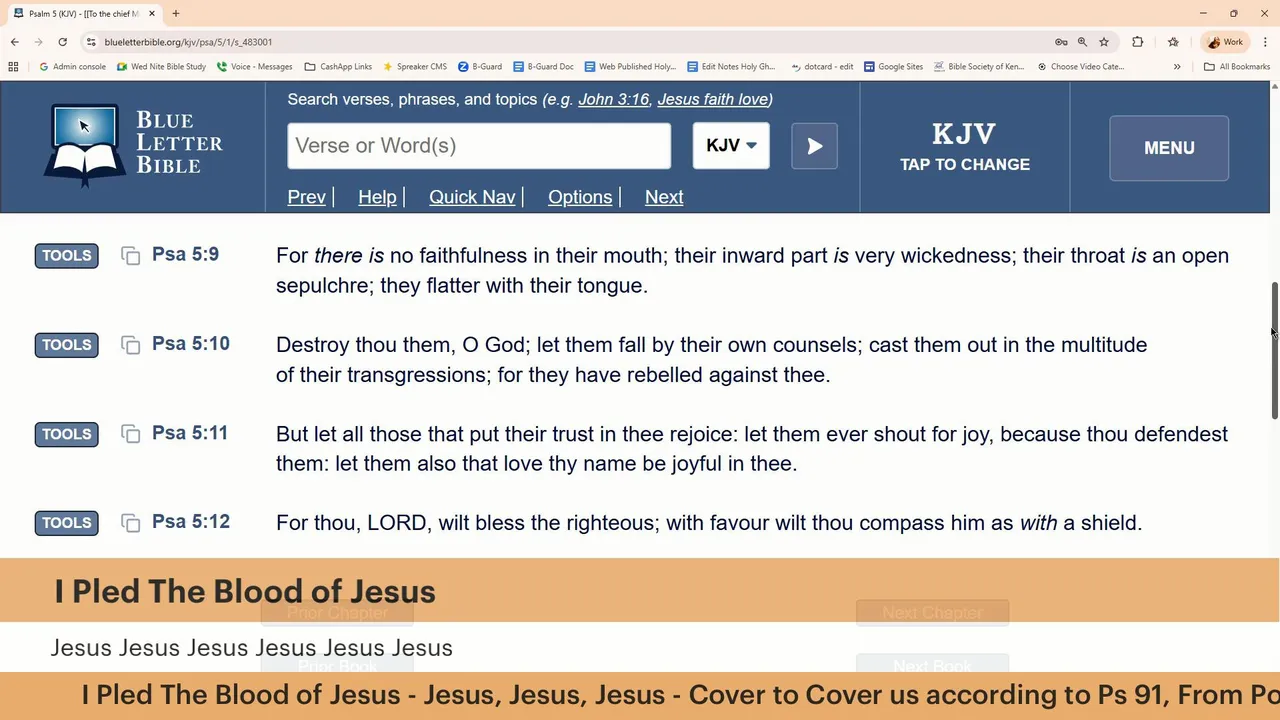Open the Admin console bookmark
Screen dimensions: 1280x720
72,67
